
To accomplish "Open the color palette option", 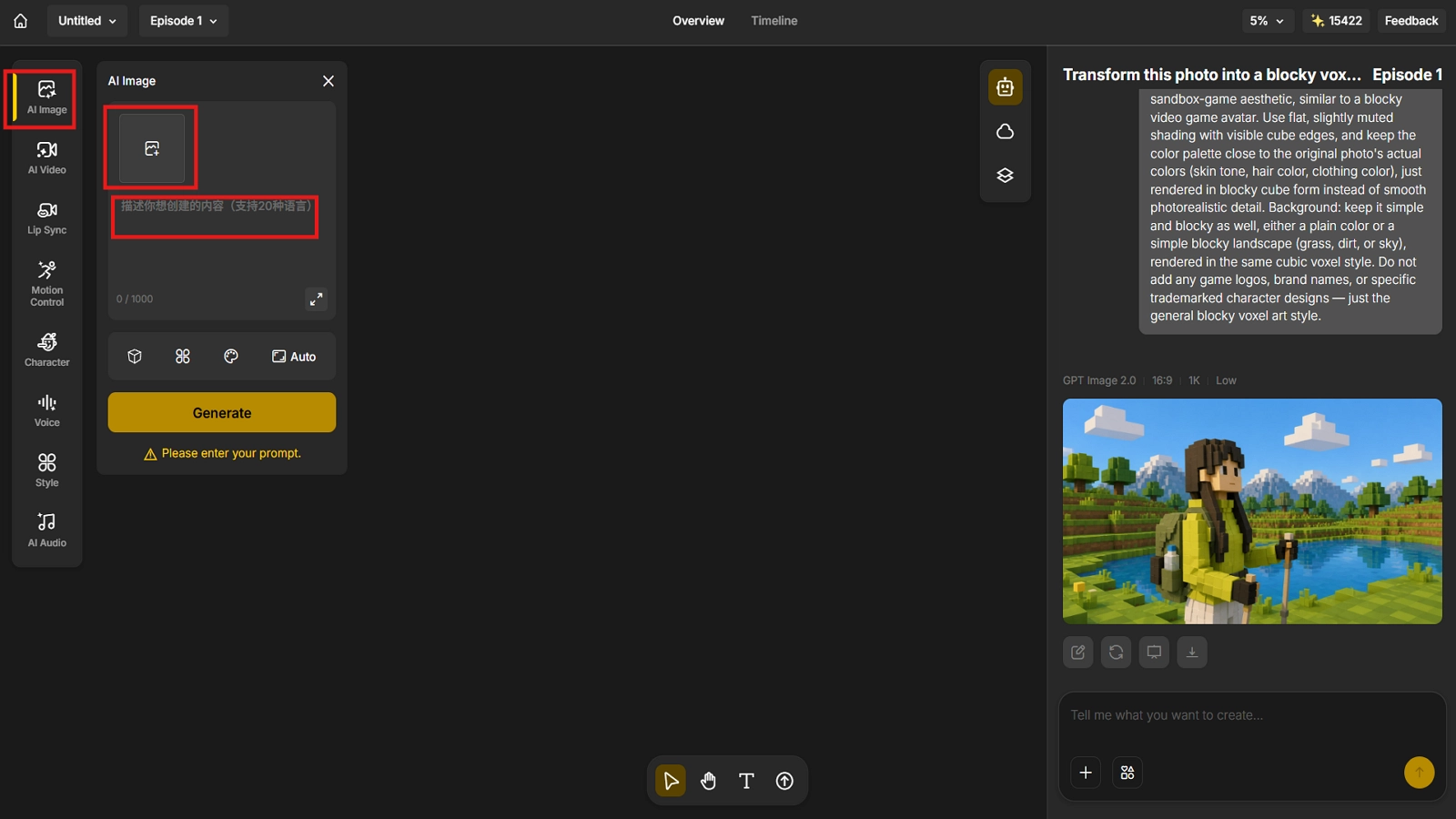I will pyautogui.click(x=231, y=357).
